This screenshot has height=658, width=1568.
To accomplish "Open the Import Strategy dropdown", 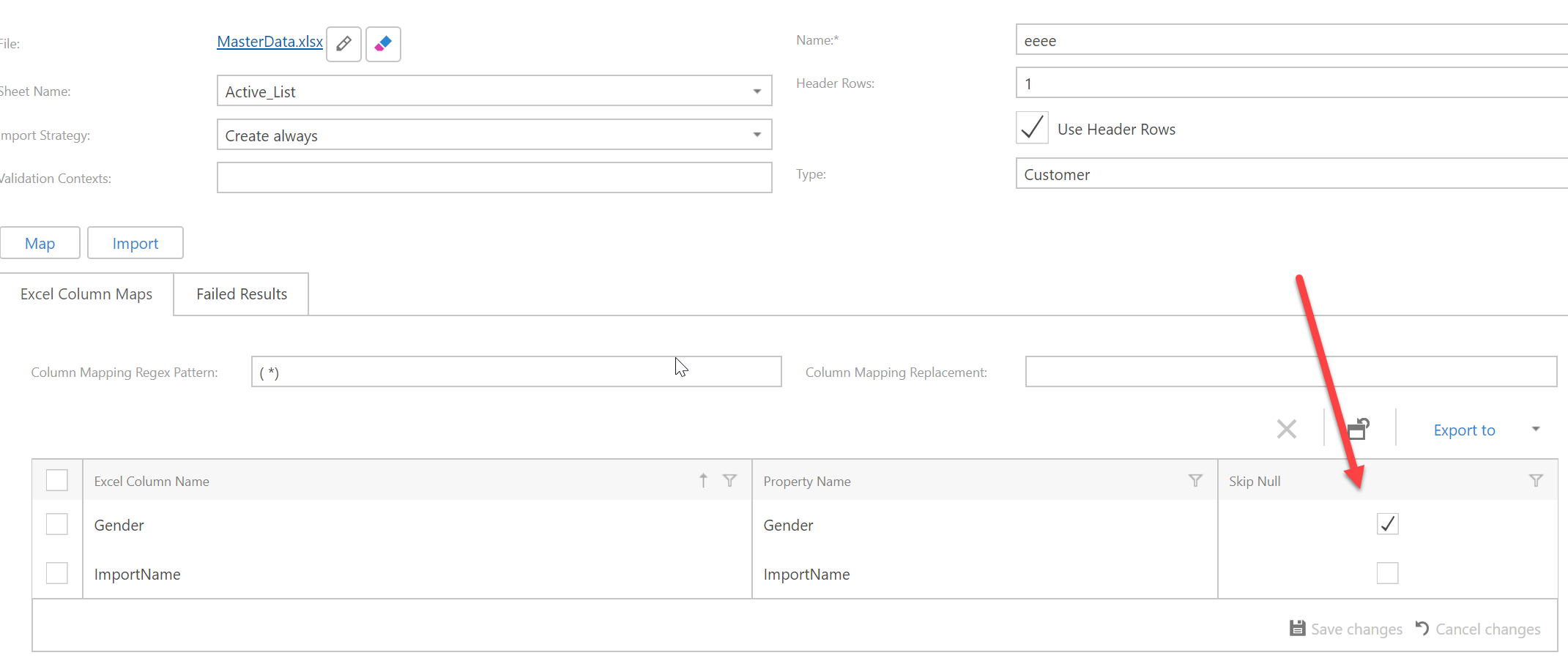I will click(757, 135).
